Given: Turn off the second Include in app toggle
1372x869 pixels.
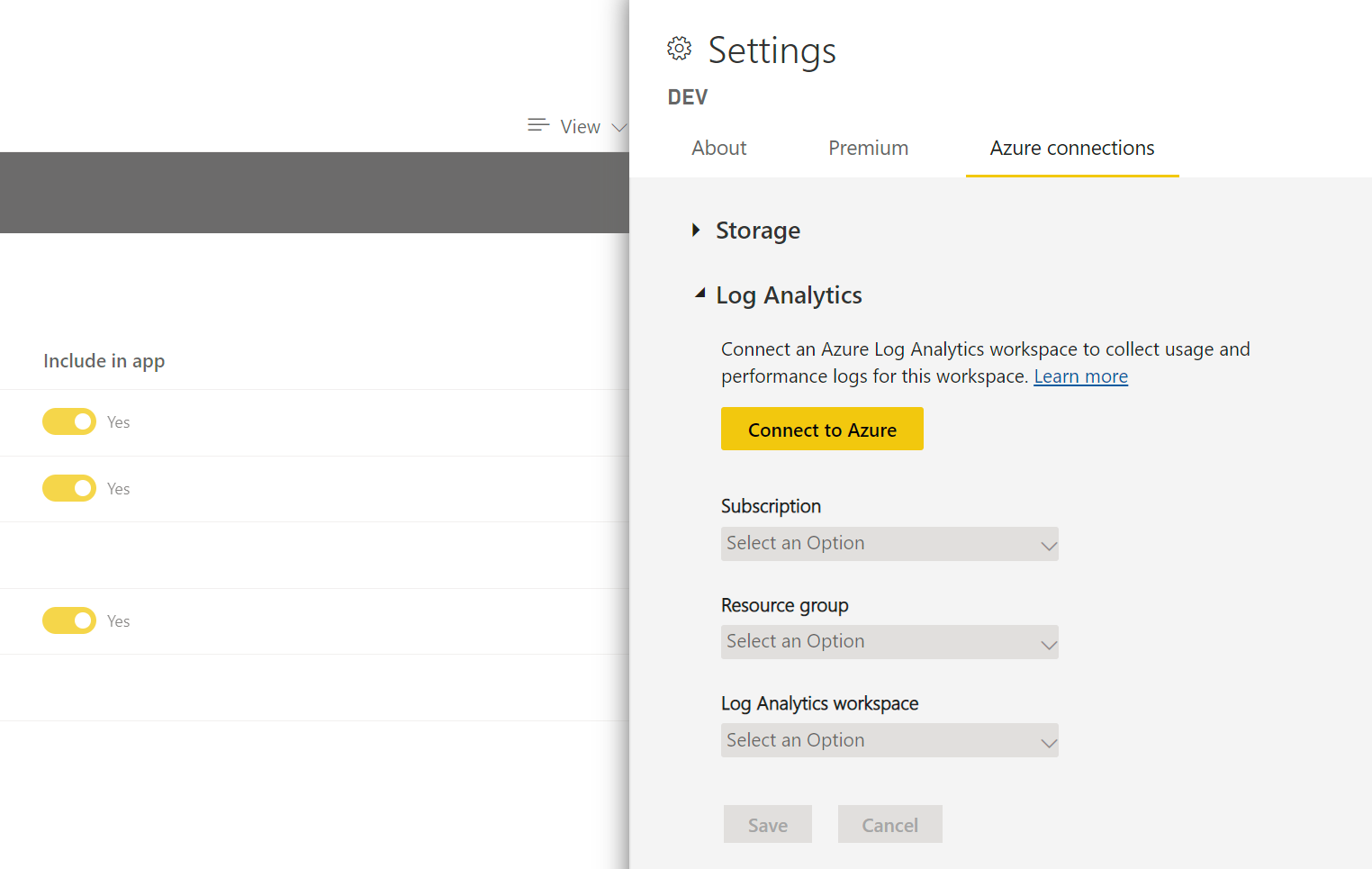Looking at the screenshot, I should (x=69, y=488).
